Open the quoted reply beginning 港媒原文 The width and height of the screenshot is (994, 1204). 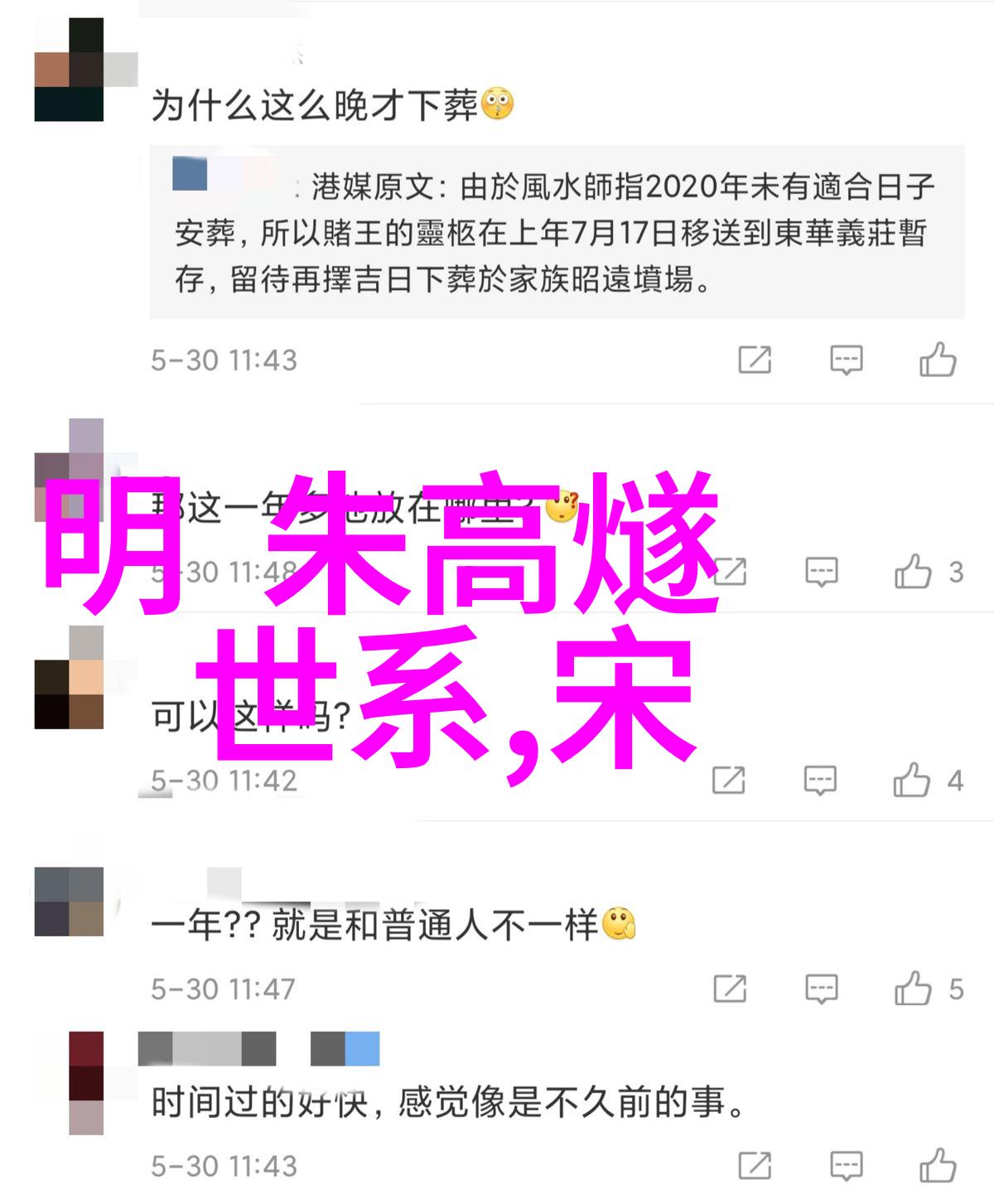557,232
